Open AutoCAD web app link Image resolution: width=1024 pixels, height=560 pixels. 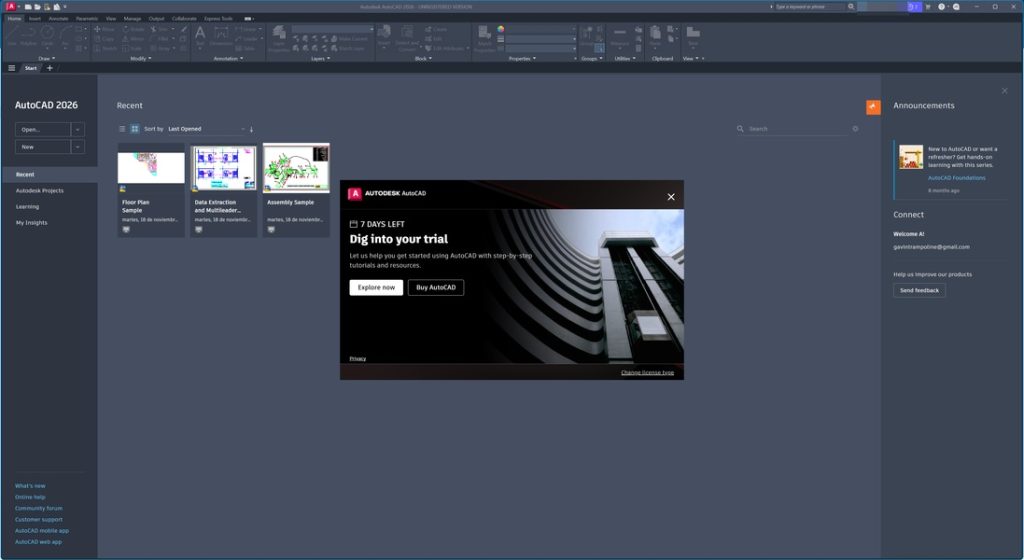click(x=38, y=541)
